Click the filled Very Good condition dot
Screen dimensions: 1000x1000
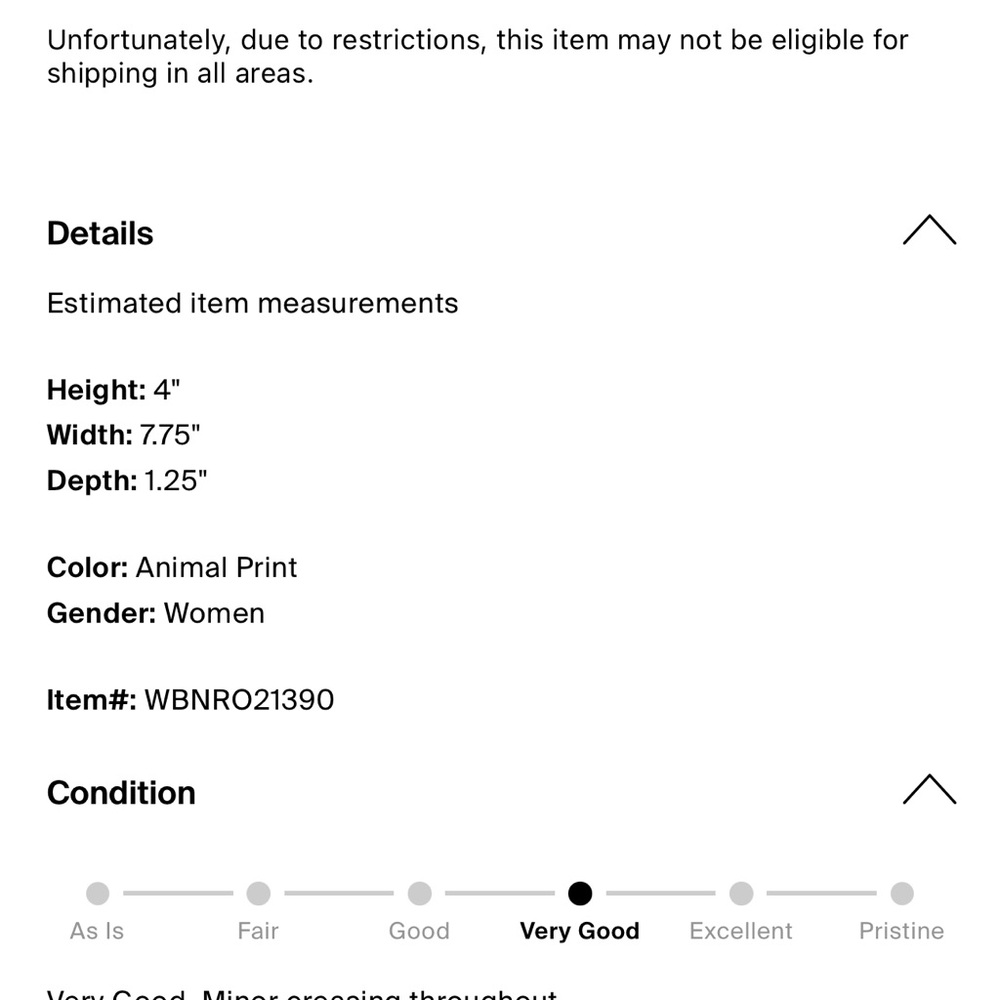pyautogui.click(x=580, y=893)
